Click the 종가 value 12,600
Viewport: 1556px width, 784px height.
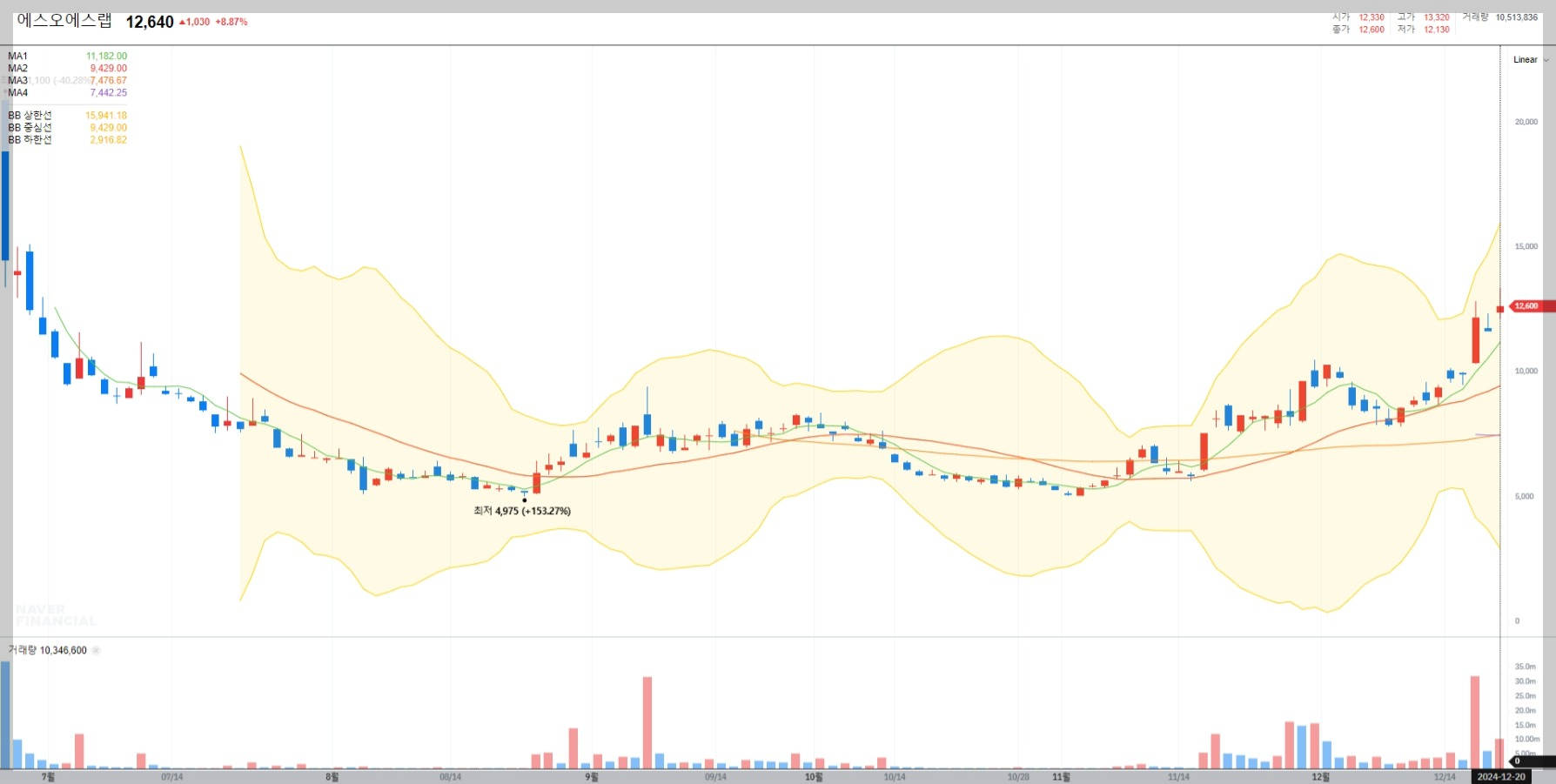coord(1372,30)
